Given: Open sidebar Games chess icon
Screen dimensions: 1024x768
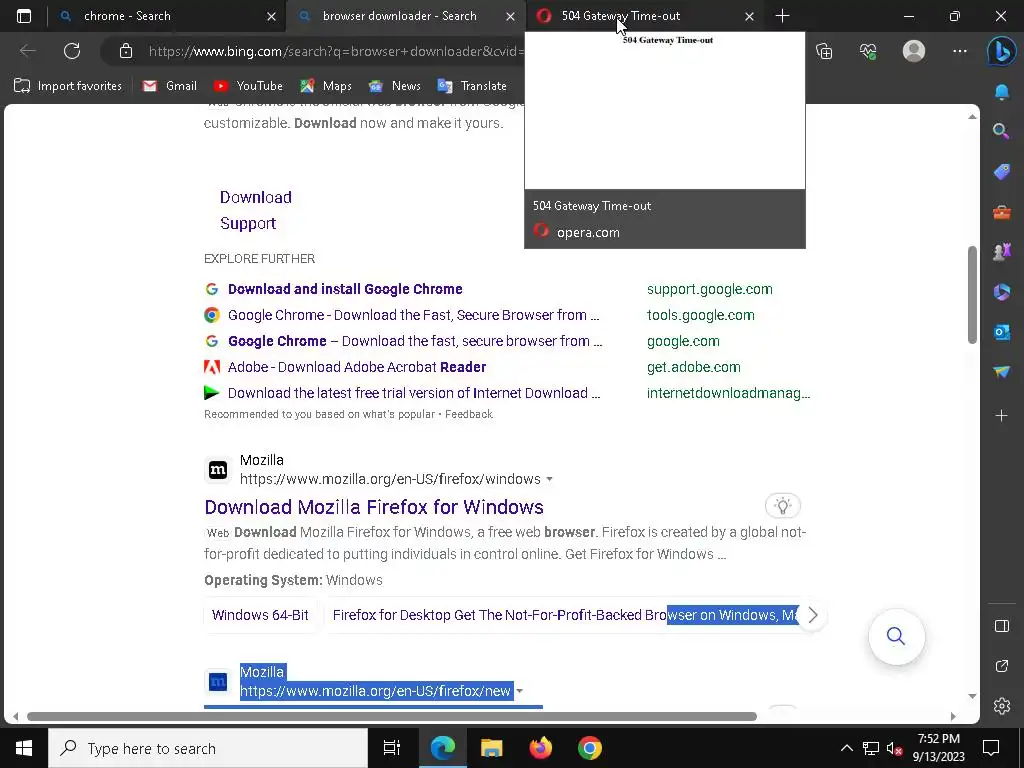Looking at the screenshot, I should 1002,251.
